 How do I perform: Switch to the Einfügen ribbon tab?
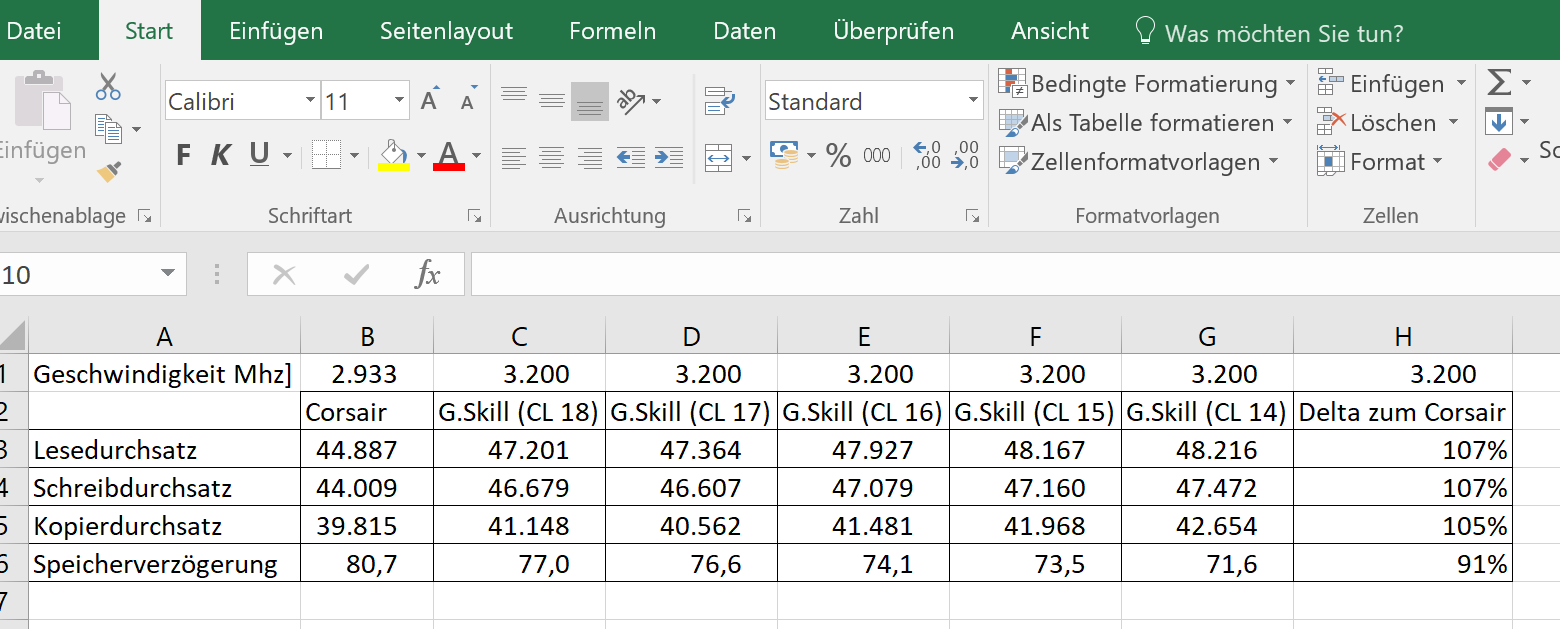pyautogui.click(x=276, y=31)
